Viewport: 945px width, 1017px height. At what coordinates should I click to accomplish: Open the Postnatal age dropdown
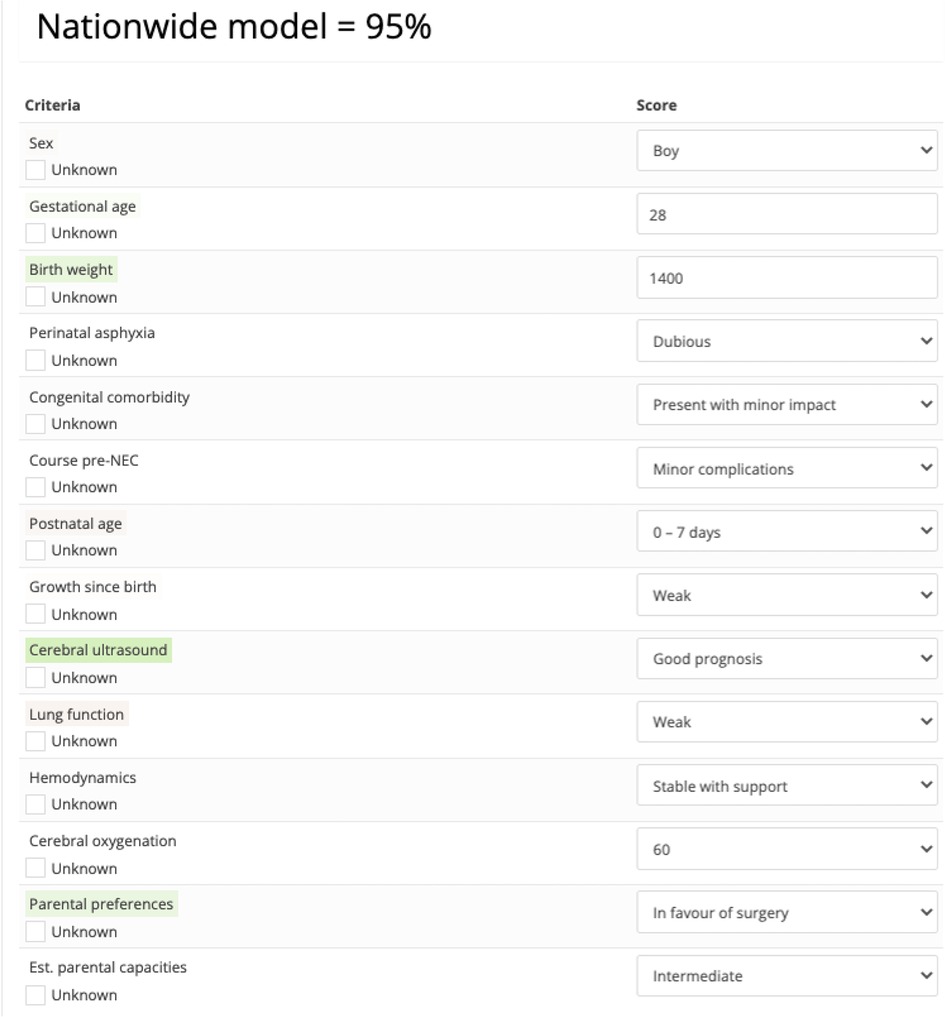pos(787,531)
